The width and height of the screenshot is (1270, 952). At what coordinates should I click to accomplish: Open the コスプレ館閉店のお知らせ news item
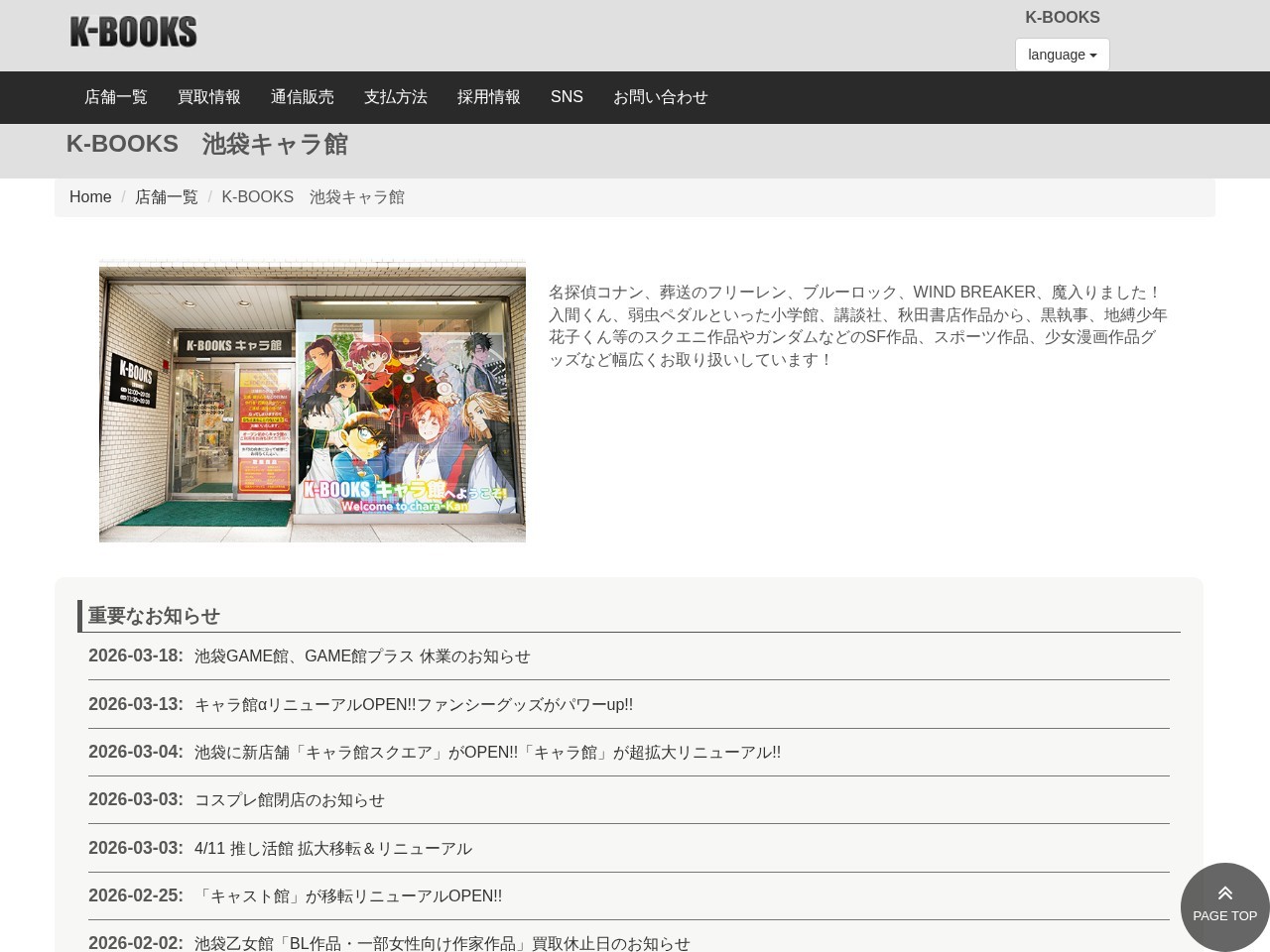click(x=289, y=799)
